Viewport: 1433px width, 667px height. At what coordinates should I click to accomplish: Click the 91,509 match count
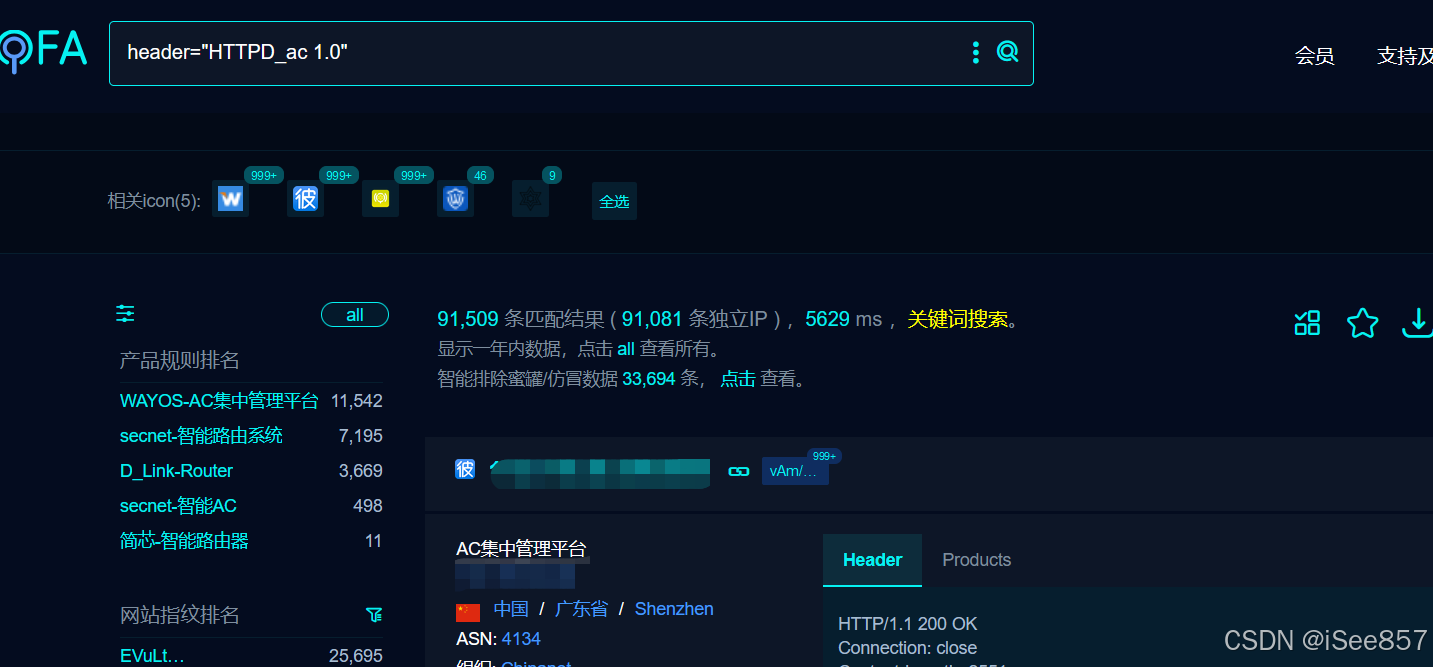[467, 319]
